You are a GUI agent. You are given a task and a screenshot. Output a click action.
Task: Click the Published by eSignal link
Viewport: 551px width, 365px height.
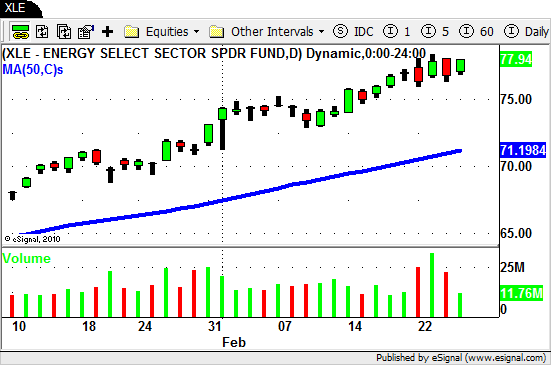click(461, 358)
